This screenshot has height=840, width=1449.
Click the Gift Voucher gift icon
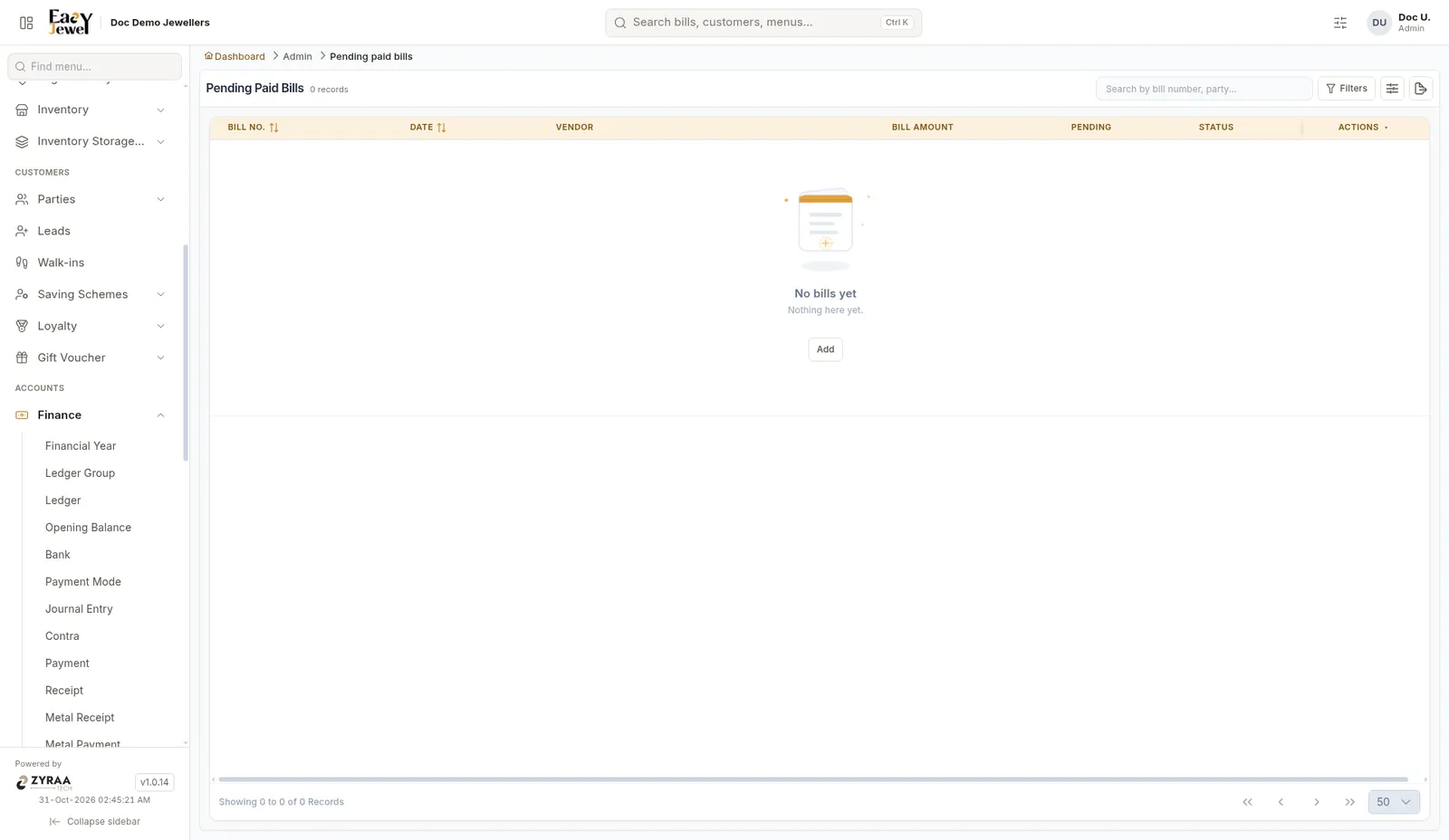(x=22, y=358)
